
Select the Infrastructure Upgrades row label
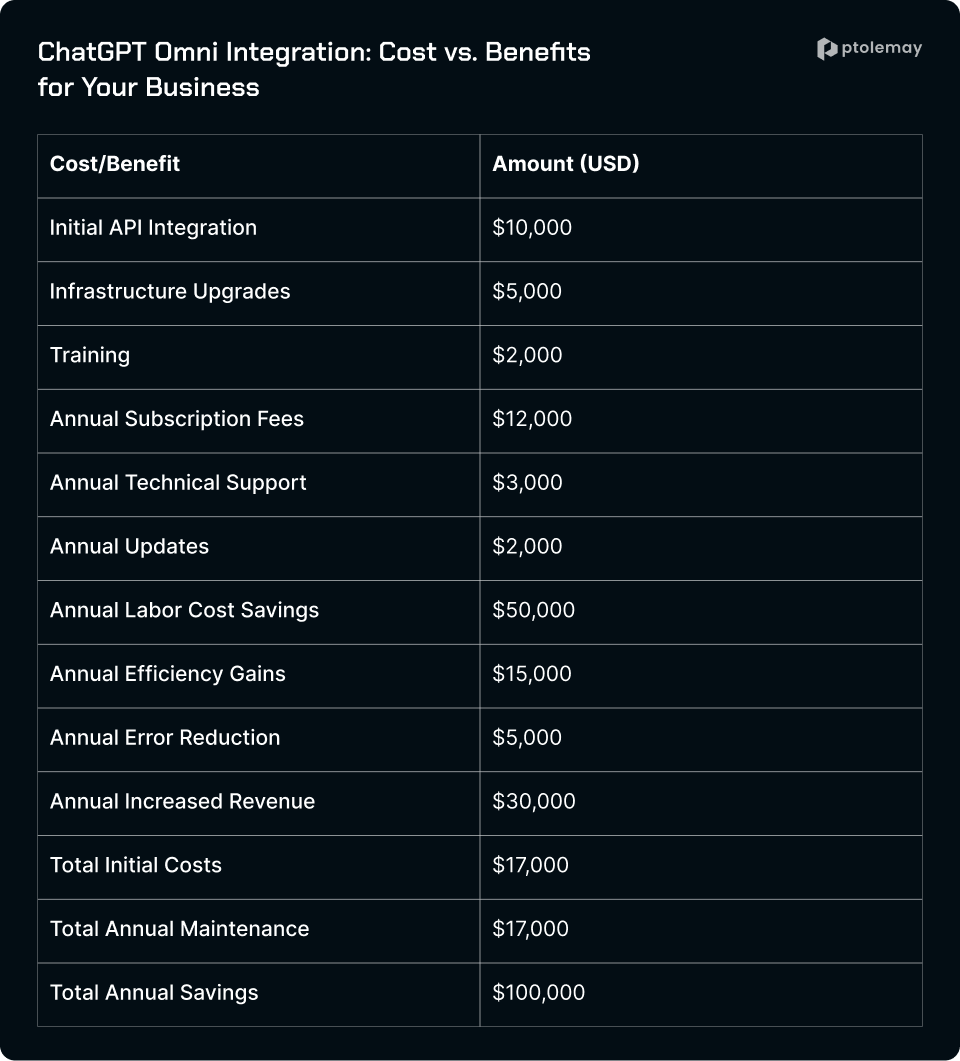(170, 292)
